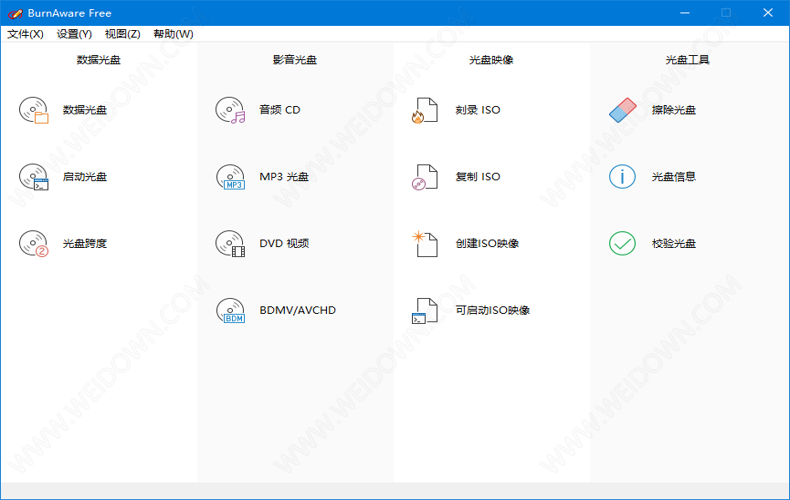The image size is (790, 500).
Task: Open the 创建ISO映像 spark file icon
Action: click(425, 243)
